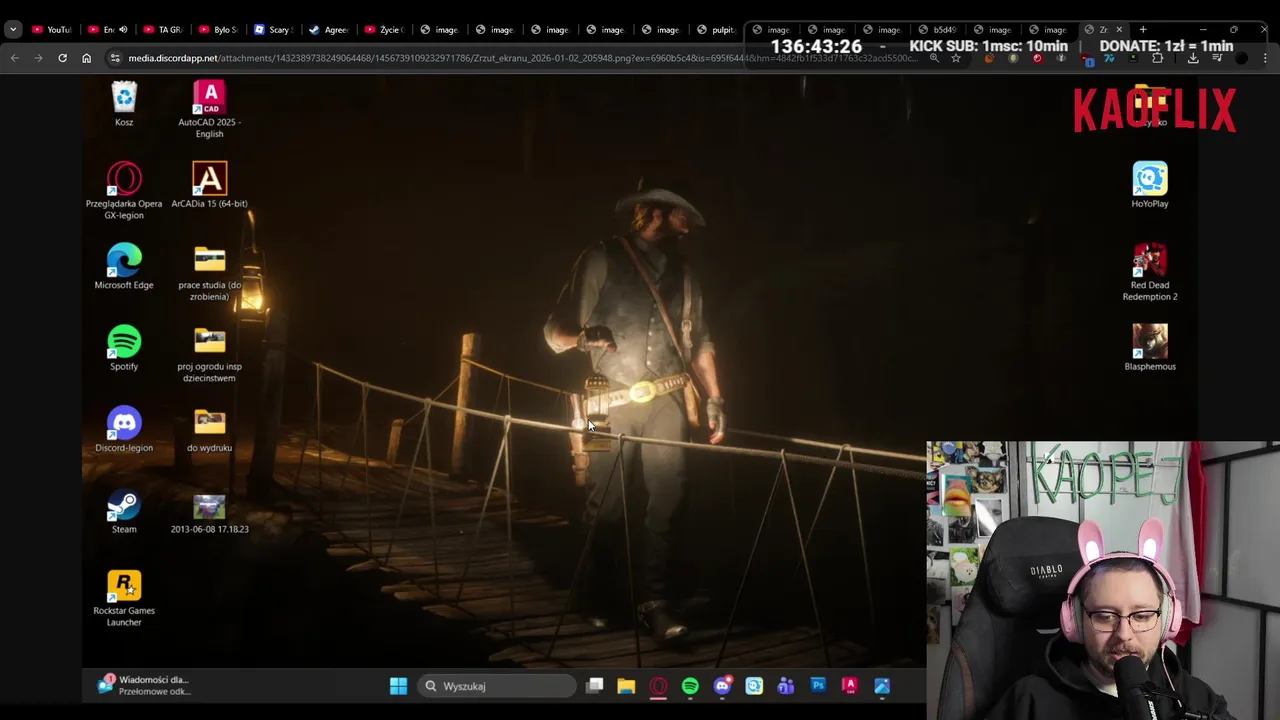This screenshot has width=1280, height=720.
Task: Open the 'do wydruku' folder
Action: click(x=209, y=429)
